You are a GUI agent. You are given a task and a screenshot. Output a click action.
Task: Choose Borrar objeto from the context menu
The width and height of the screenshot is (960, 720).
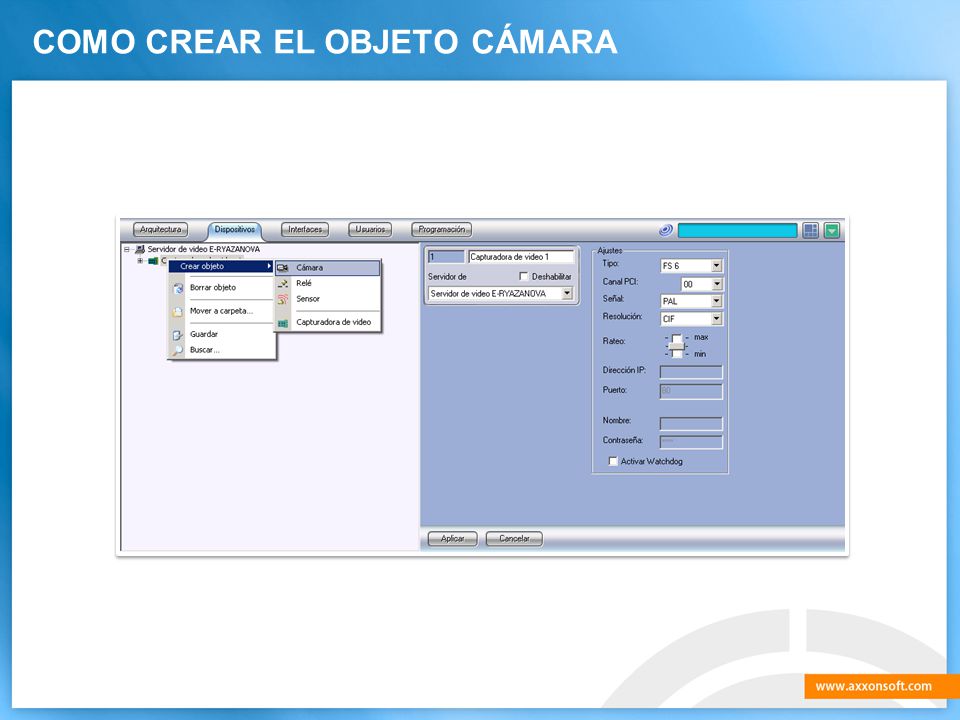(x=221, y=287)
